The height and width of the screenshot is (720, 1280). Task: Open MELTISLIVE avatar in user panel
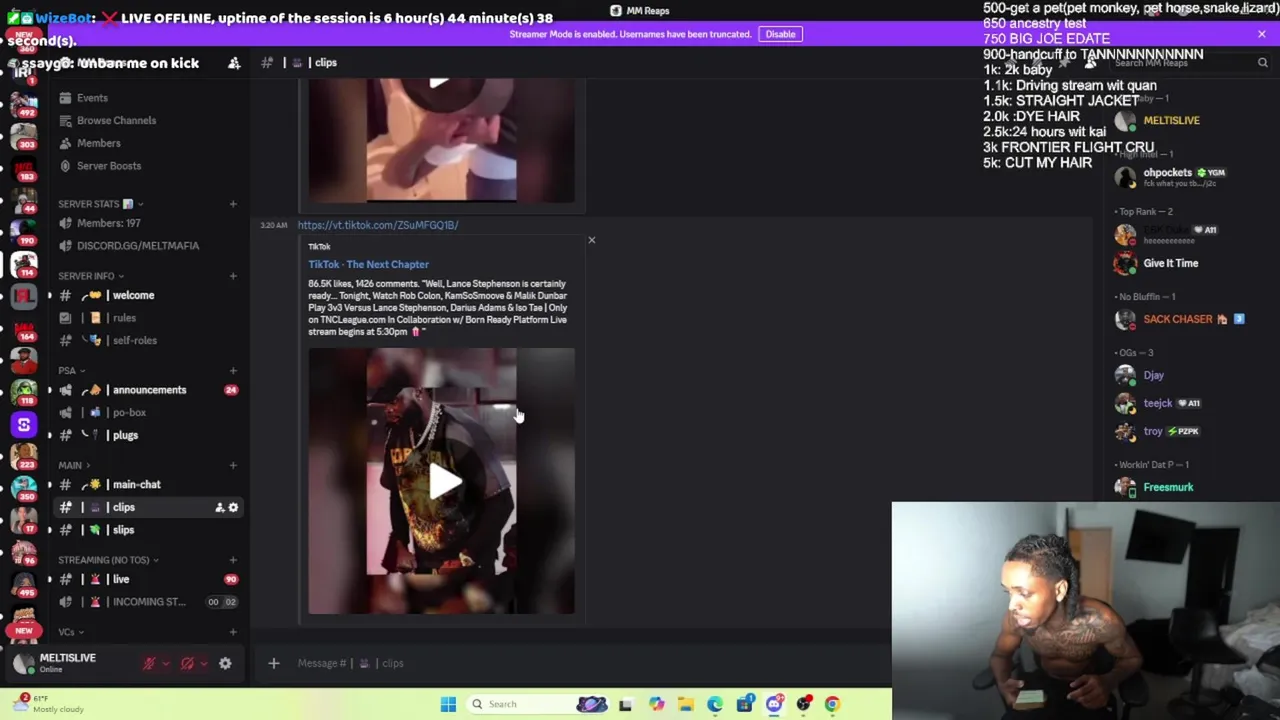(x=24, y=663)
